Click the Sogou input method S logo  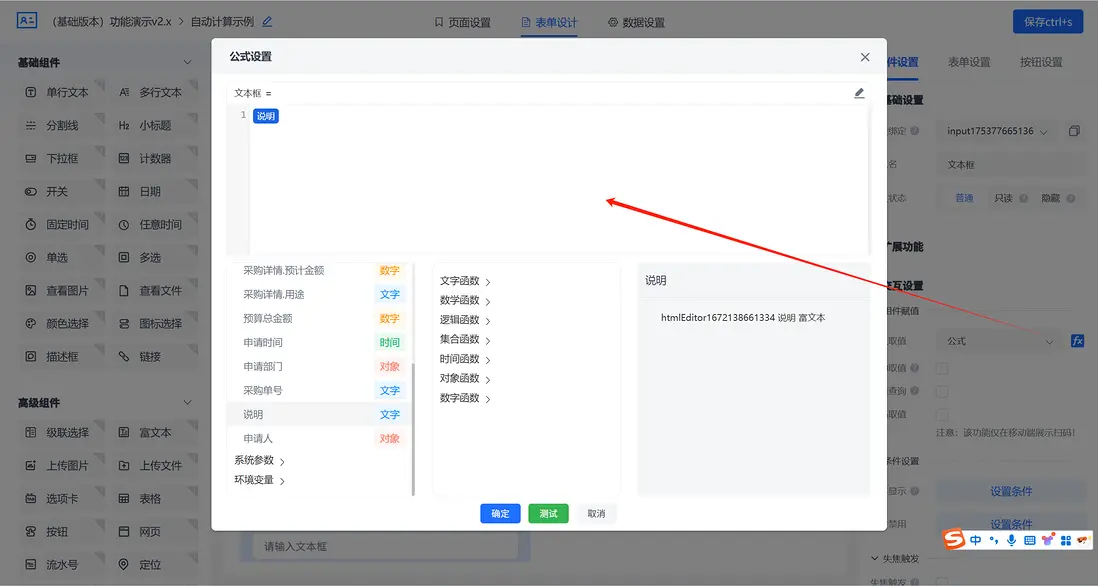point(954,539)
